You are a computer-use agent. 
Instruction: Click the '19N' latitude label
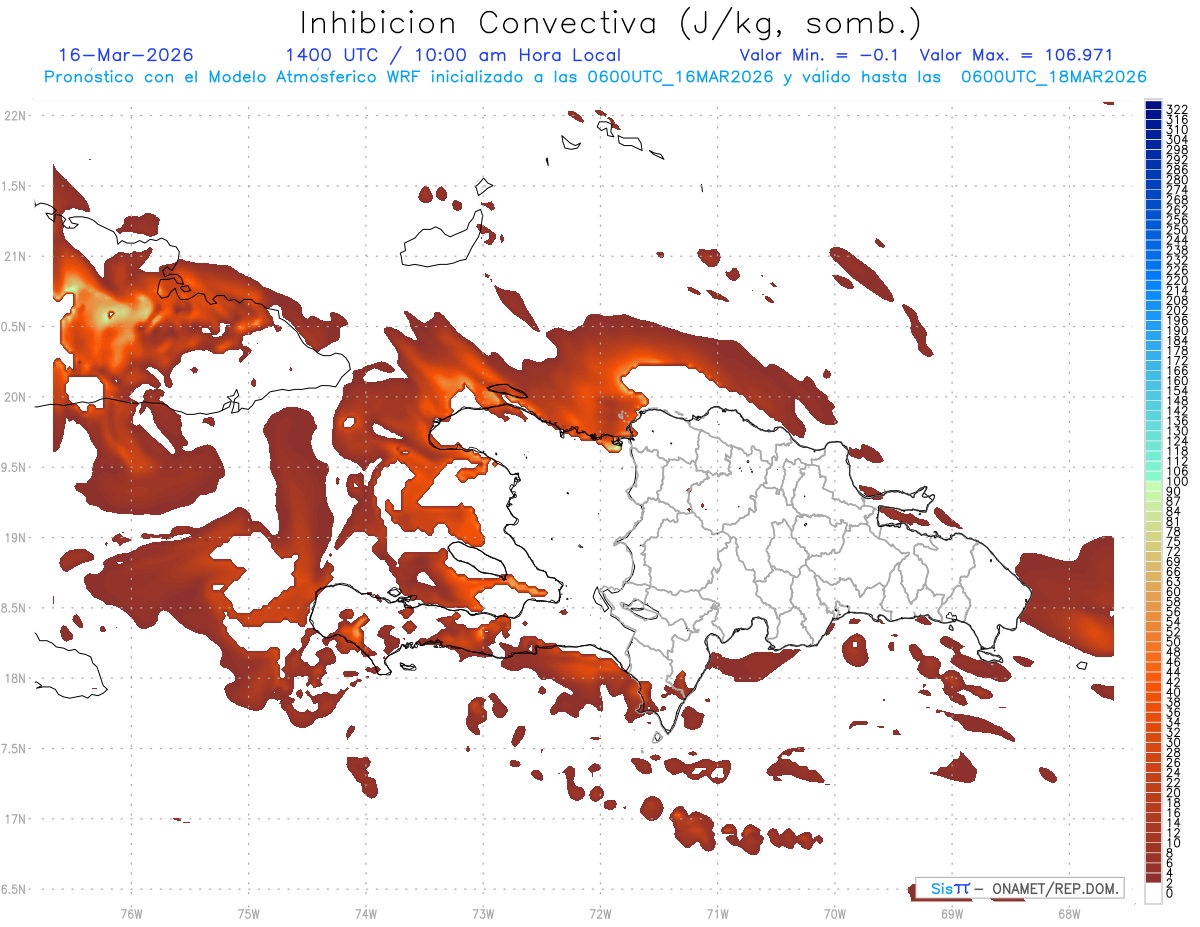click(x=14, y=537)
